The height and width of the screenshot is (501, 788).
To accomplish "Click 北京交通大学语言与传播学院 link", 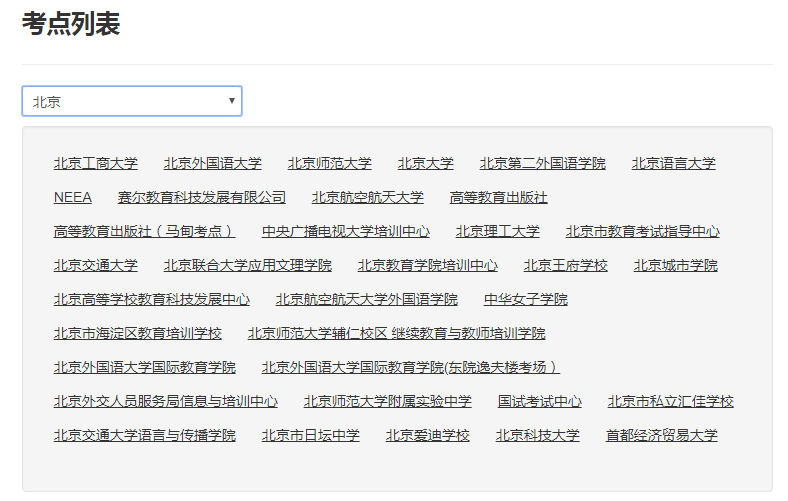I will tap(145, 435).
